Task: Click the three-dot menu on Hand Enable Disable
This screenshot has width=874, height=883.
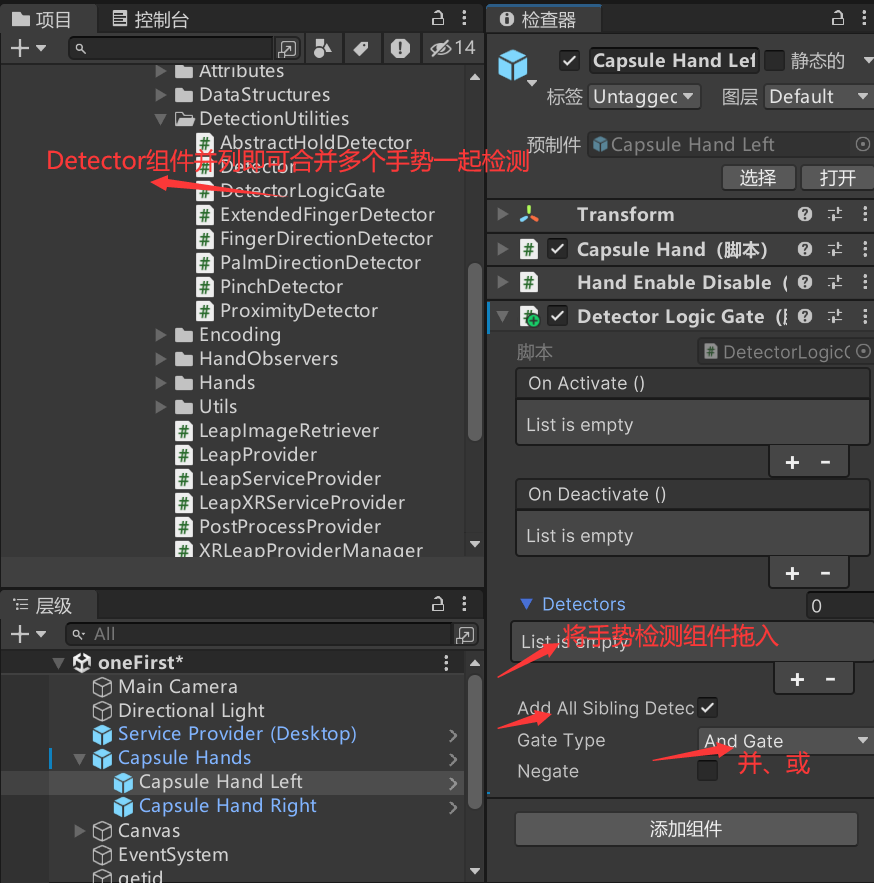Action: point(864,282)
